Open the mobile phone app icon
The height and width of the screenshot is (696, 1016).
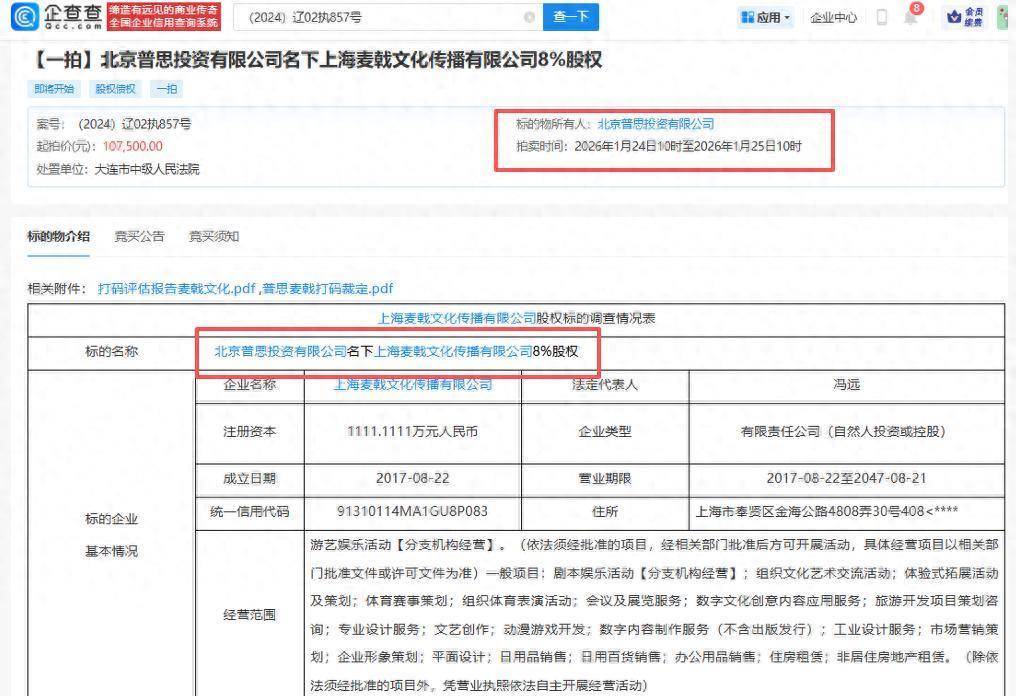(881, 17)
